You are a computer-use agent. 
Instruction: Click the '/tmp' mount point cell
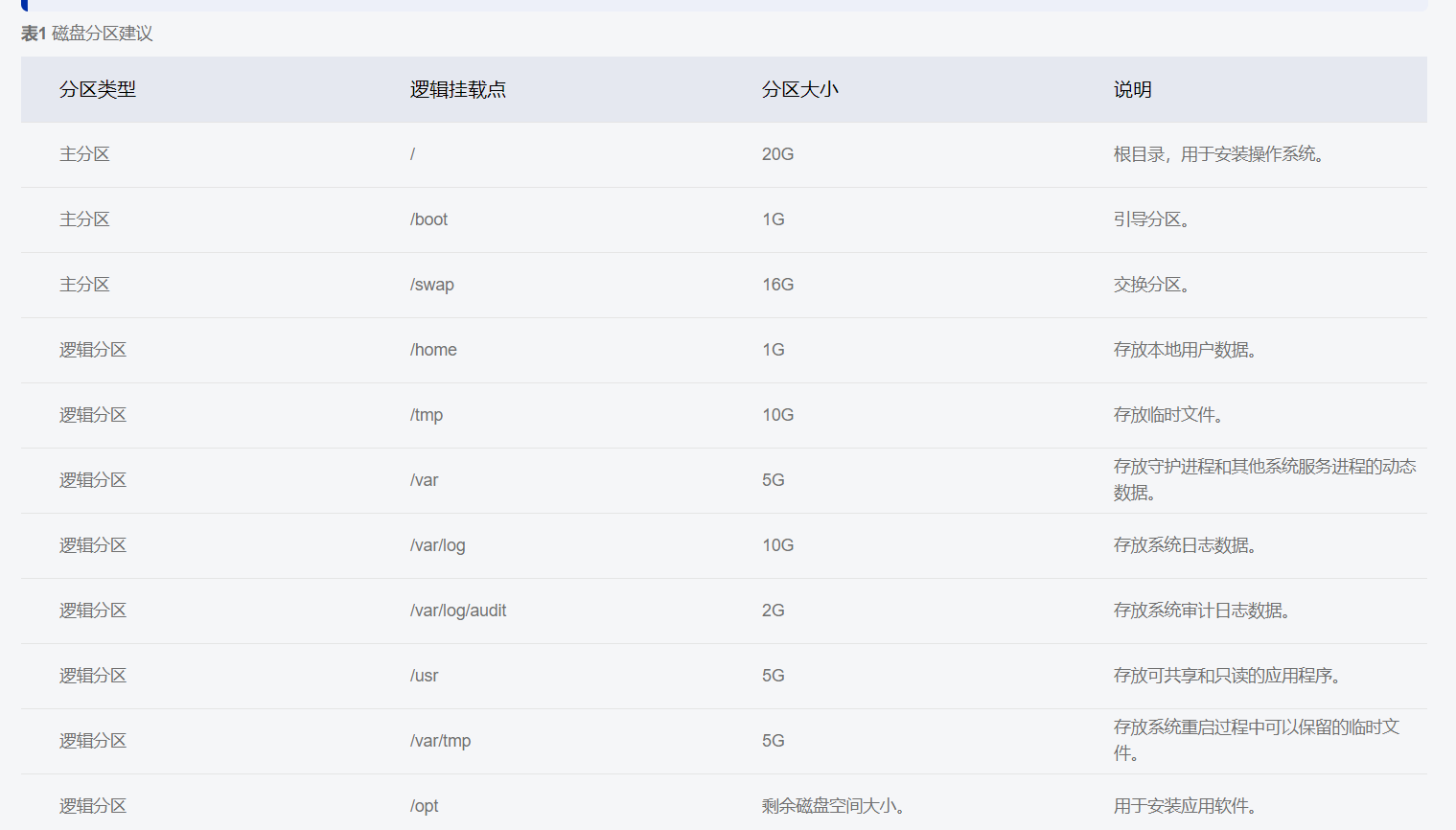pyautogui.click(x=427, y=415)
